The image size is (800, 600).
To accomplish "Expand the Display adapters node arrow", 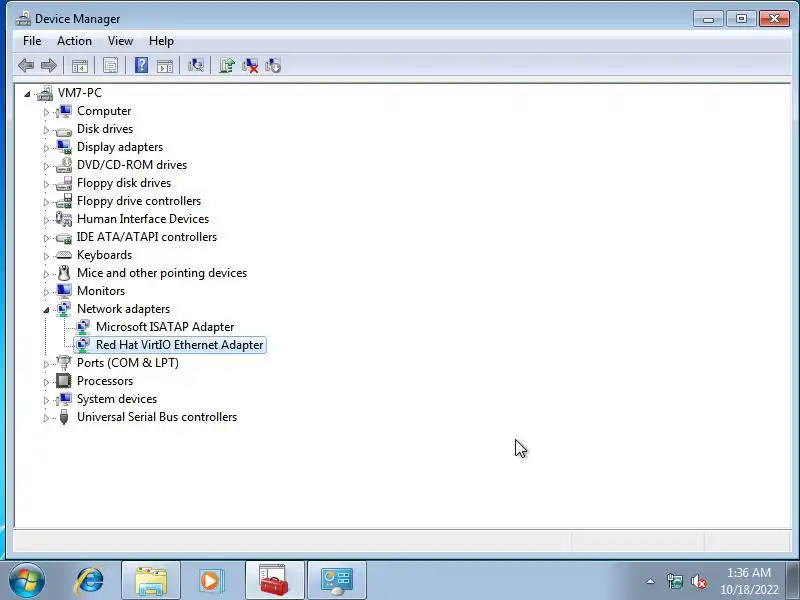I will [46, 148].
